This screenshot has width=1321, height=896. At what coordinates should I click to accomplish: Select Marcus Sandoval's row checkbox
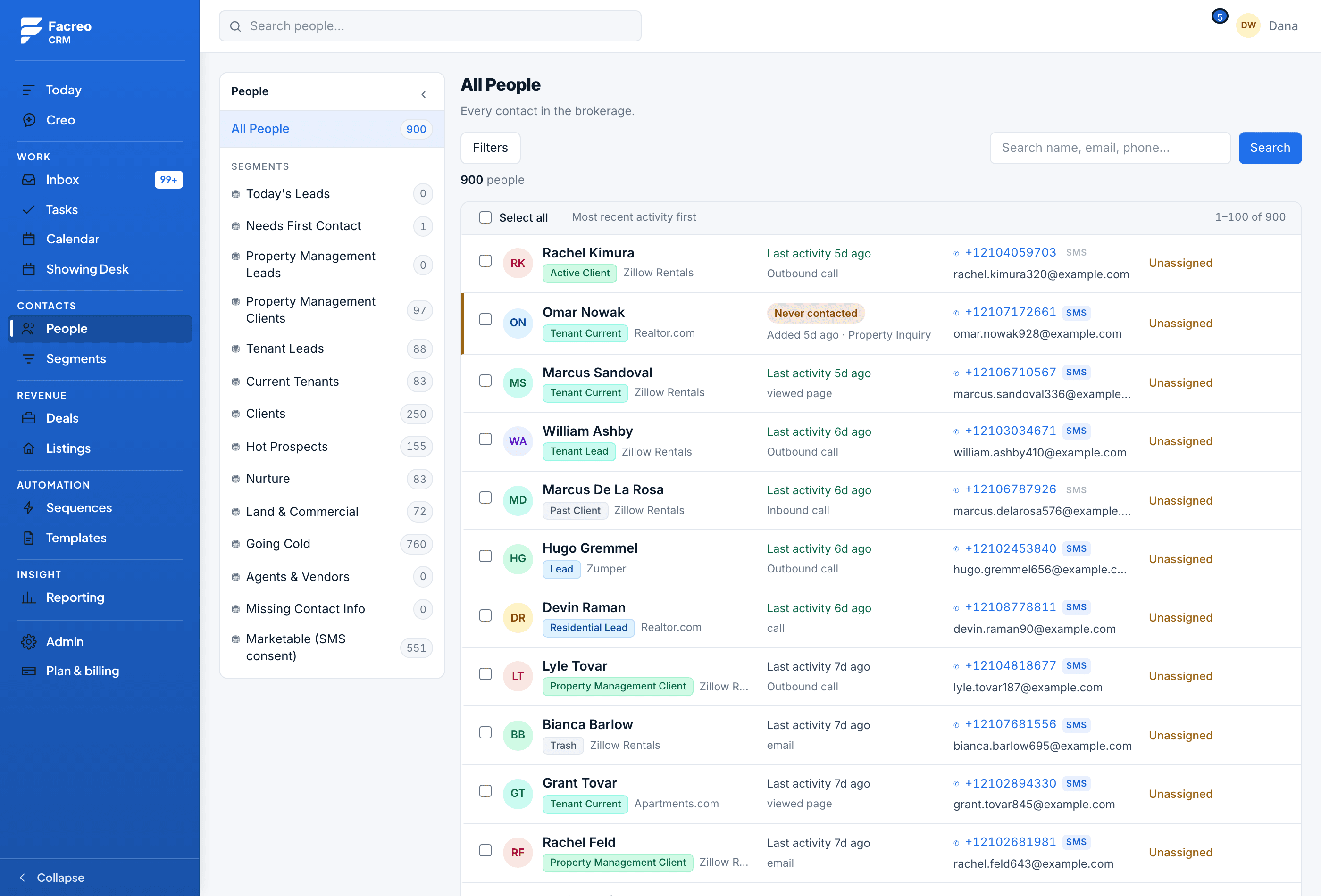pyautogui.click(x=485, y=381)
